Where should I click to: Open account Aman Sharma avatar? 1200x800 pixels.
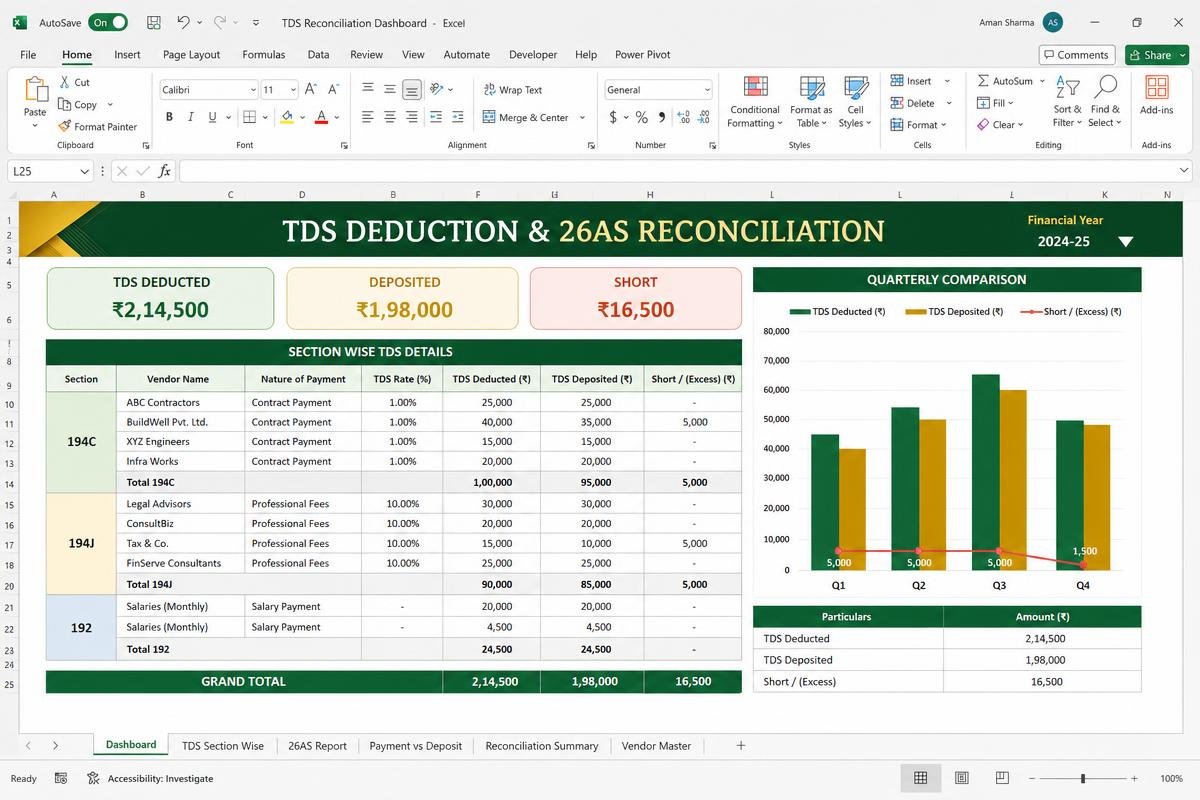click(1052, 22)
